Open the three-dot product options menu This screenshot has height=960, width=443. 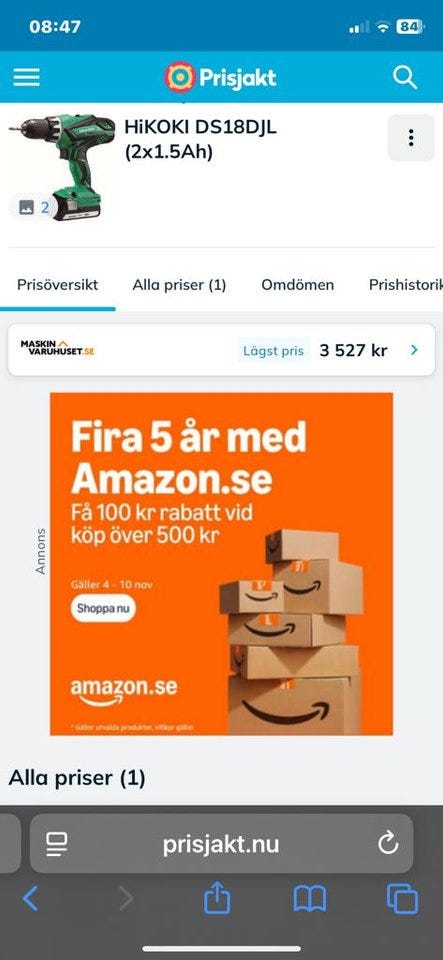point(411,138)
